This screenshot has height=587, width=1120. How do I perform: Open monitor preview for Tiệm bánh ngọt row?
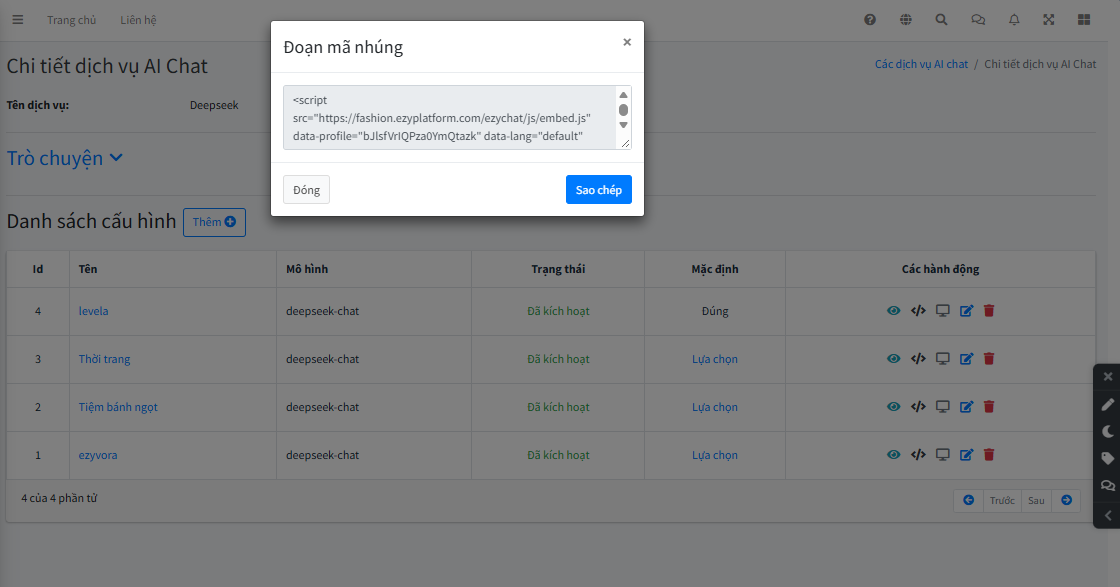(x=943, y=406)
